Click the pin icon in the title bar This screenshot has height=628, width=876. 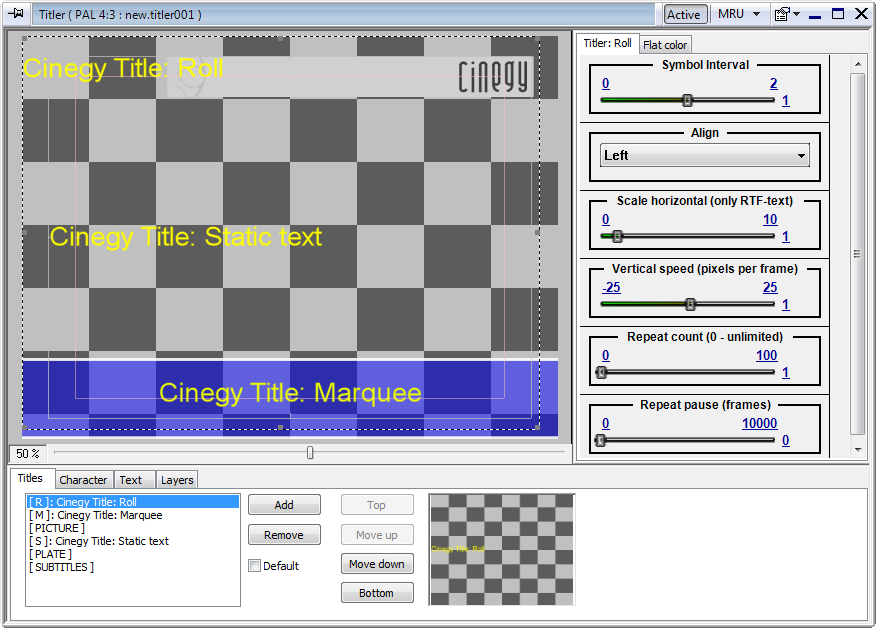tap(16, 13)
